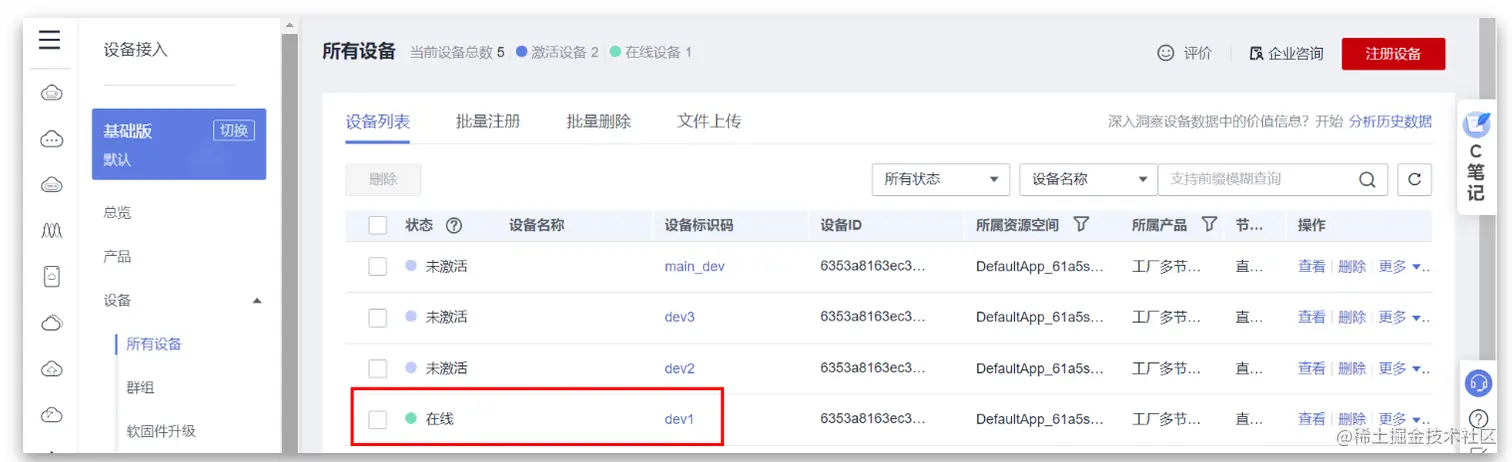
Task: Open the dev3 device link
Action: click(x=680, y=317)
